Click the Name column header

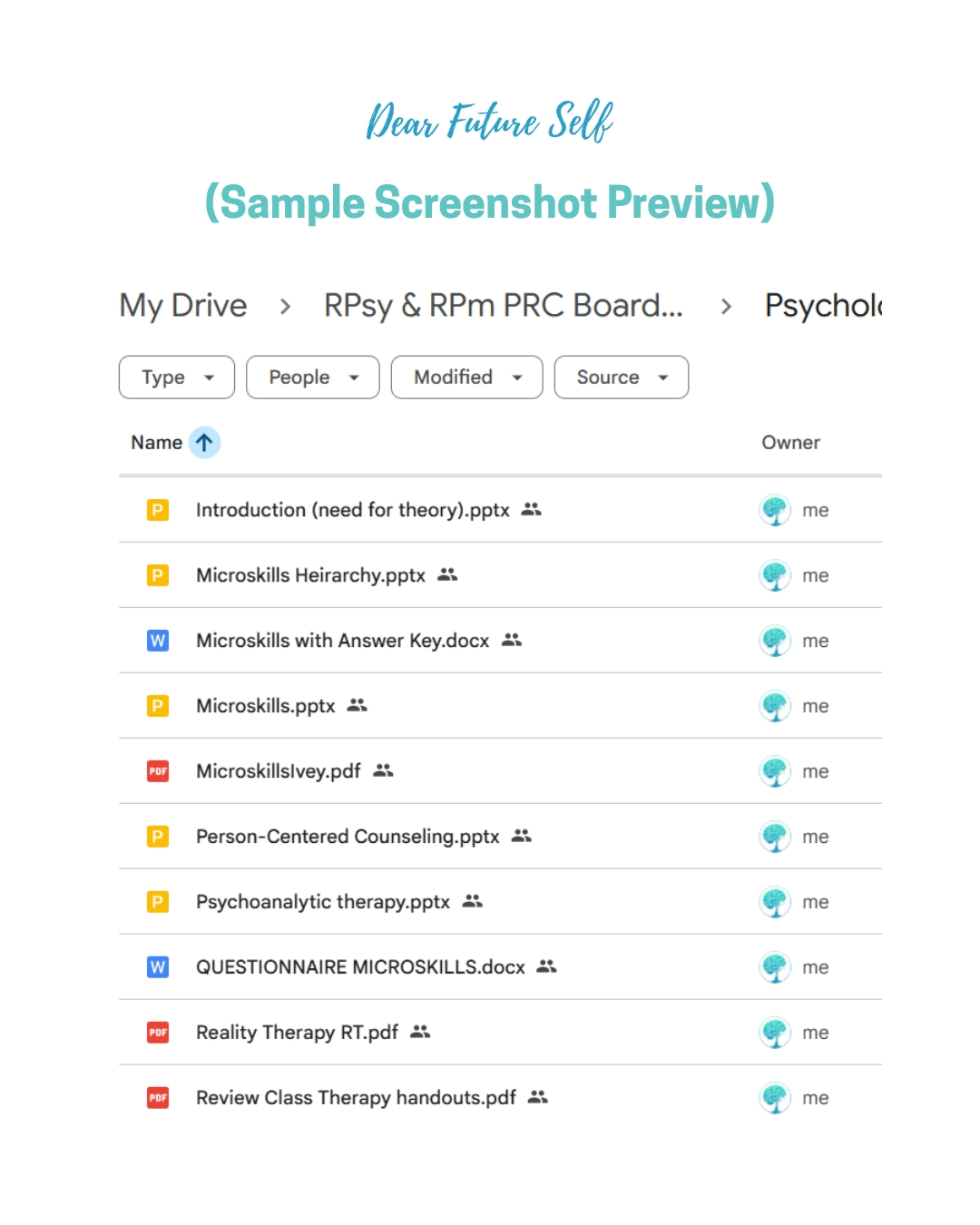pos(156,443)
